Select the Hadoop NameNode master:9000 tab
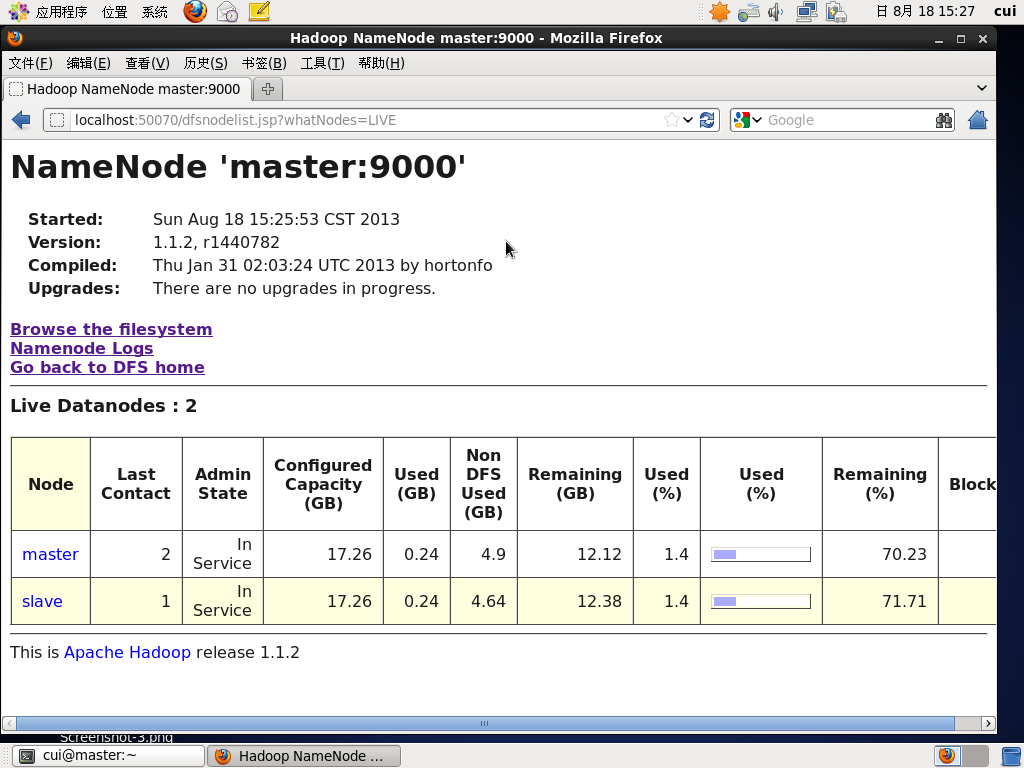 tap(127, 89)
